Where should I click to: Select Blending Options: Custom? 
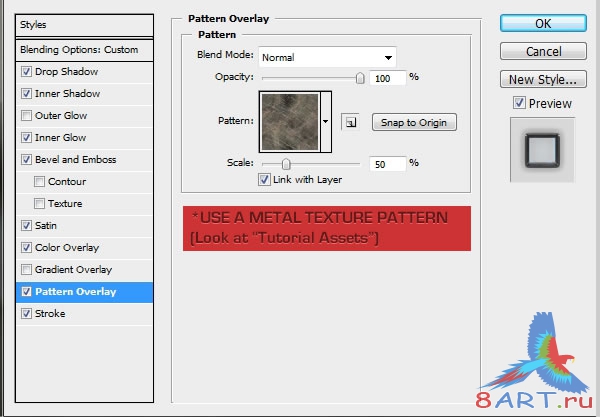point(85,50)
